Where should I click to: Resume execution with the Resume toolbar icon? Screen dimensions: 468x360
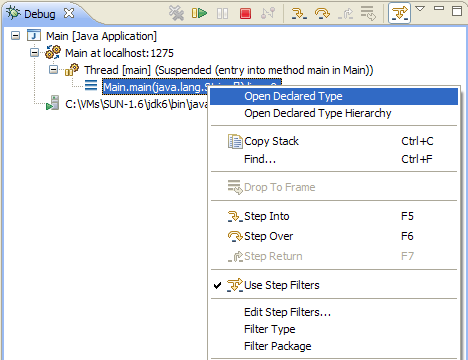tap(199, 13)
